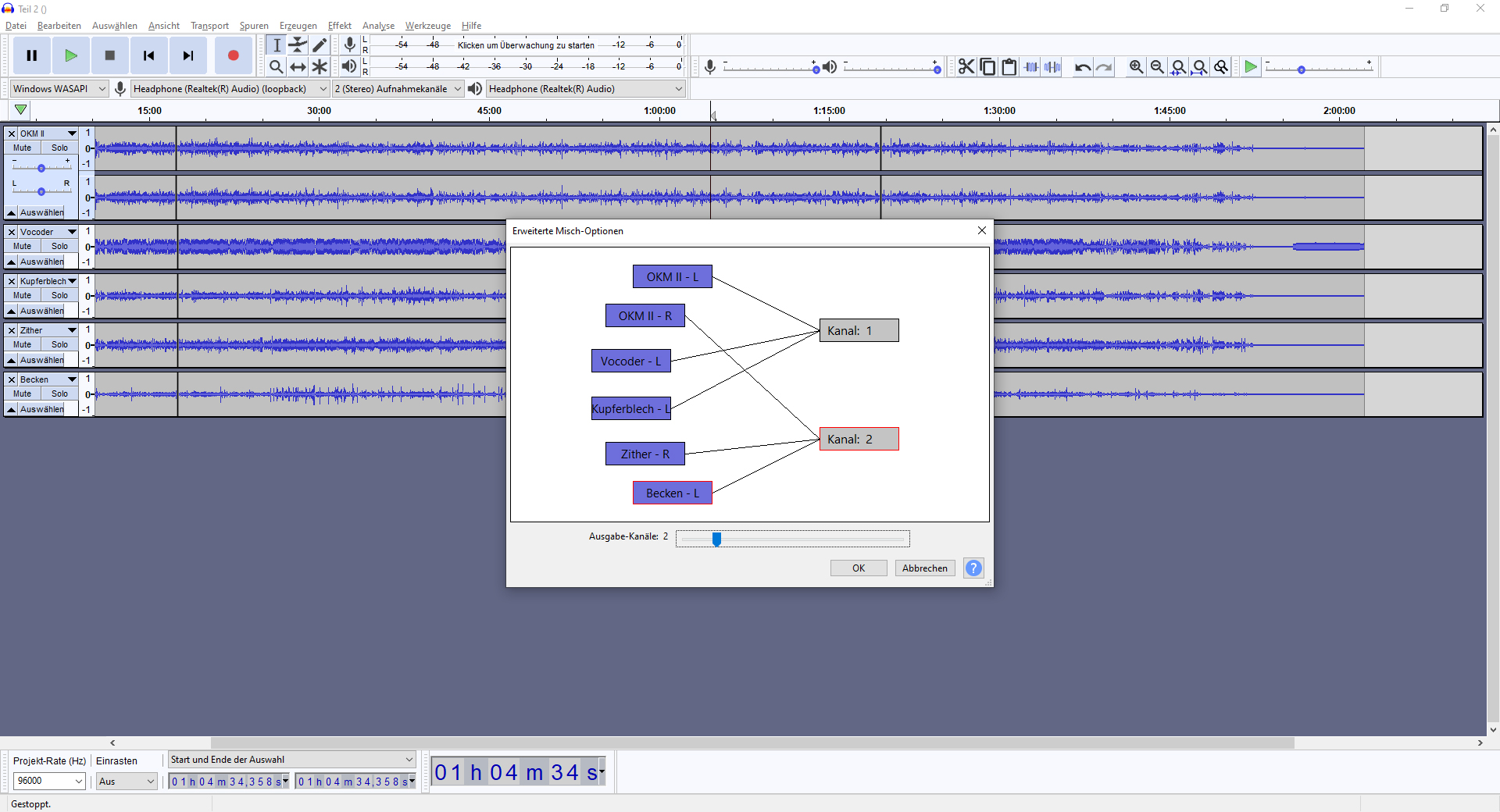Open the Effekt menu
The height and width of the screenshot is (812, 1500).
pos(339,26)
